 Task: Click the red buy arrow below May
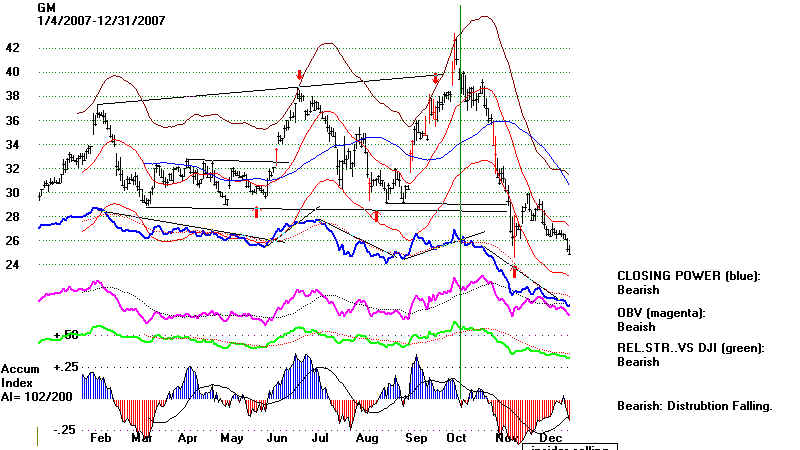click(x=257, y=212)
